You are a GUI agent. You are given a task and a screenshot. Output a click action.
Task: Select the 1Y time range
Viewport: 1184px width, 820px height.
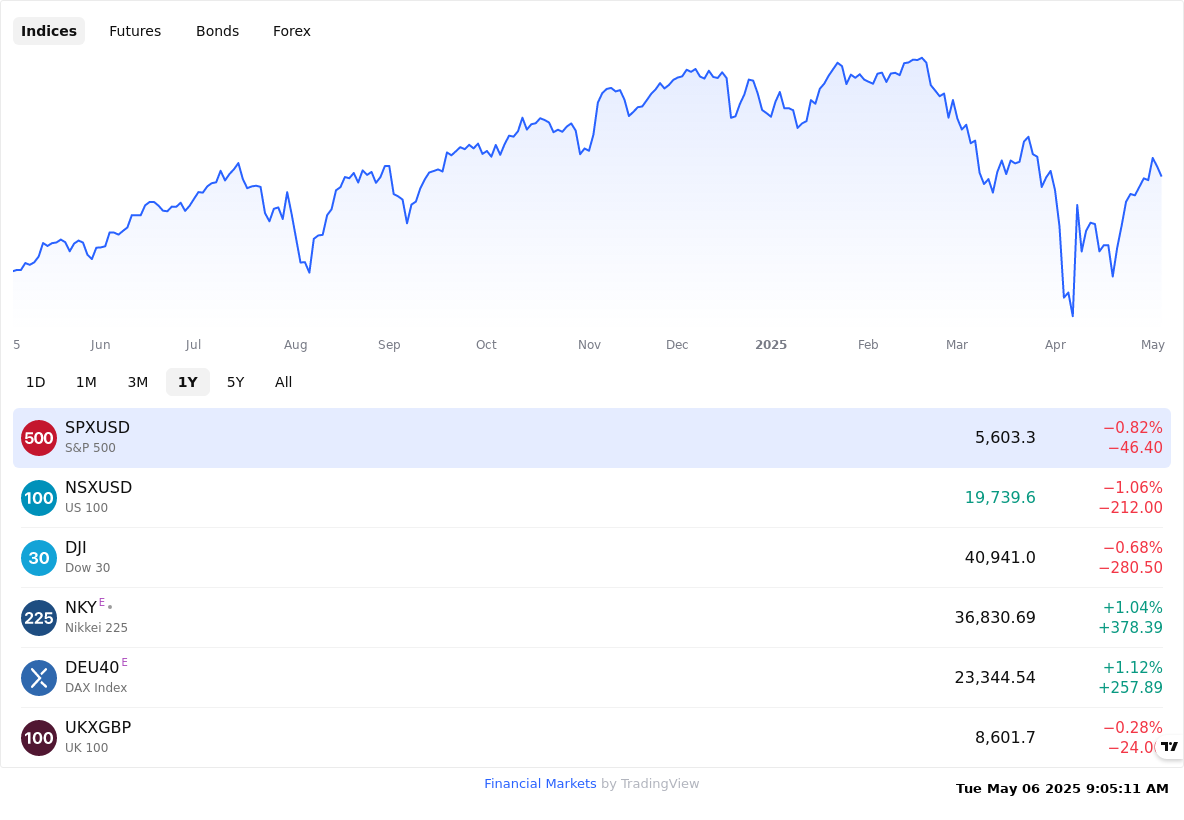pos(188,382)
